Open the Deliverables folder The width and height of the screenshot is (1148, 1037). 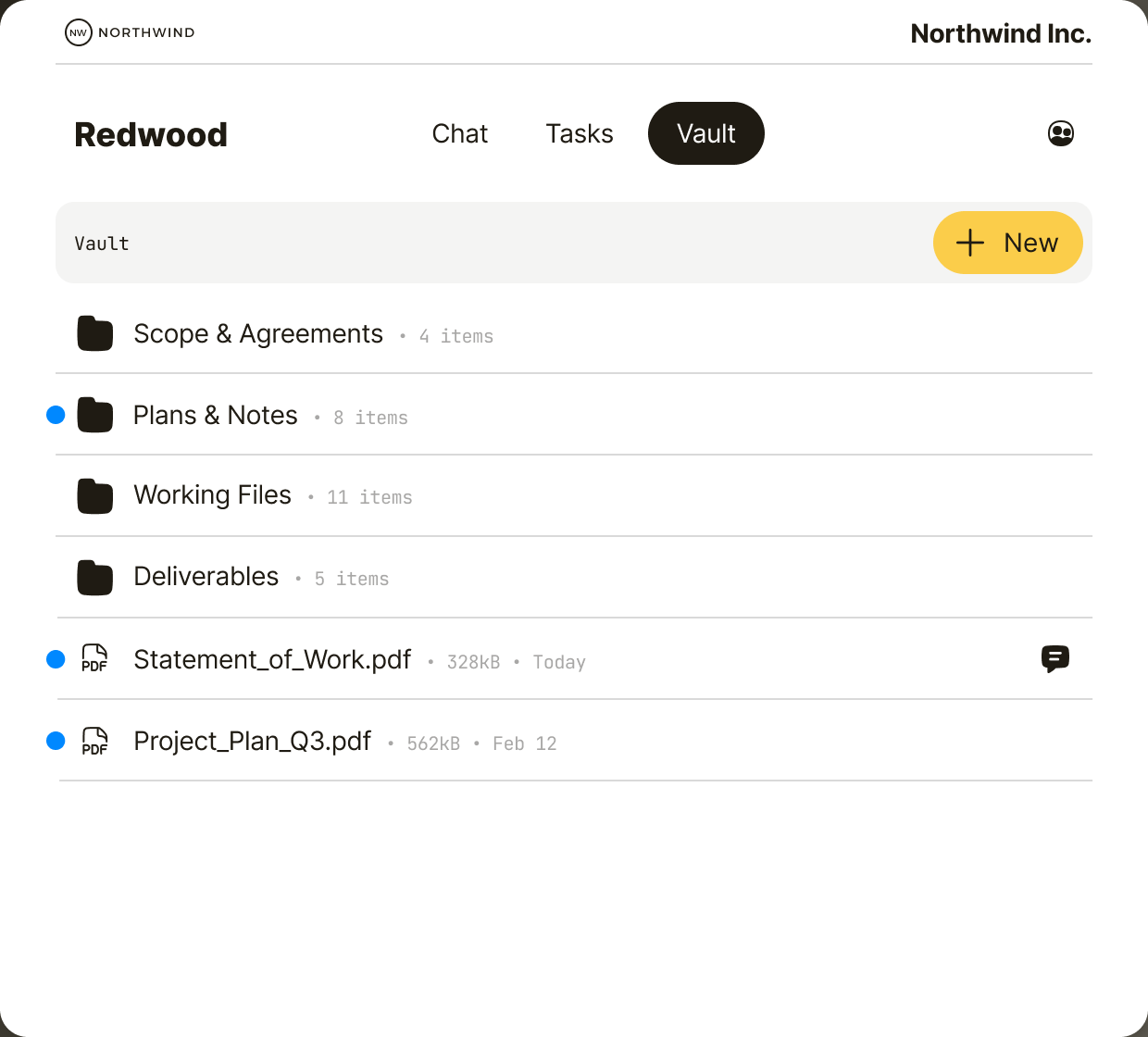tap(206, 576)
